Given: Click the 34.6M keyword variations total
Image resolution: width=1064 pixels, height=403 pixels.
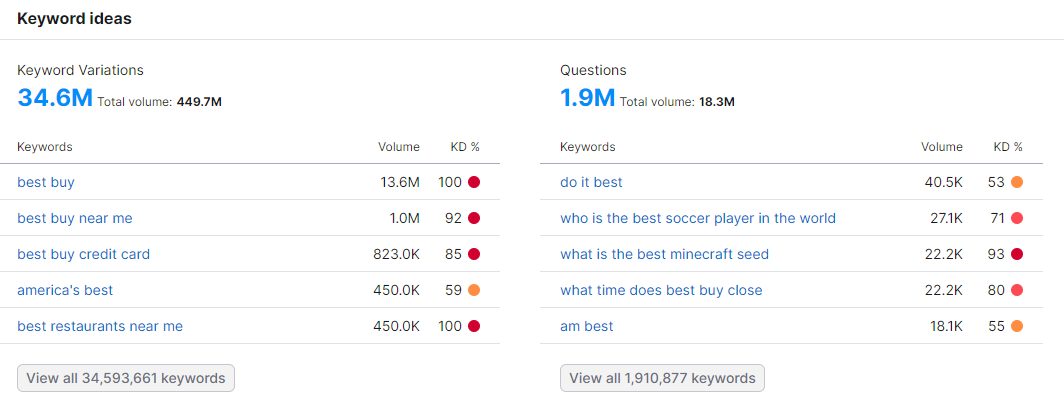Looking at the screenshot, I should (55, 98).
